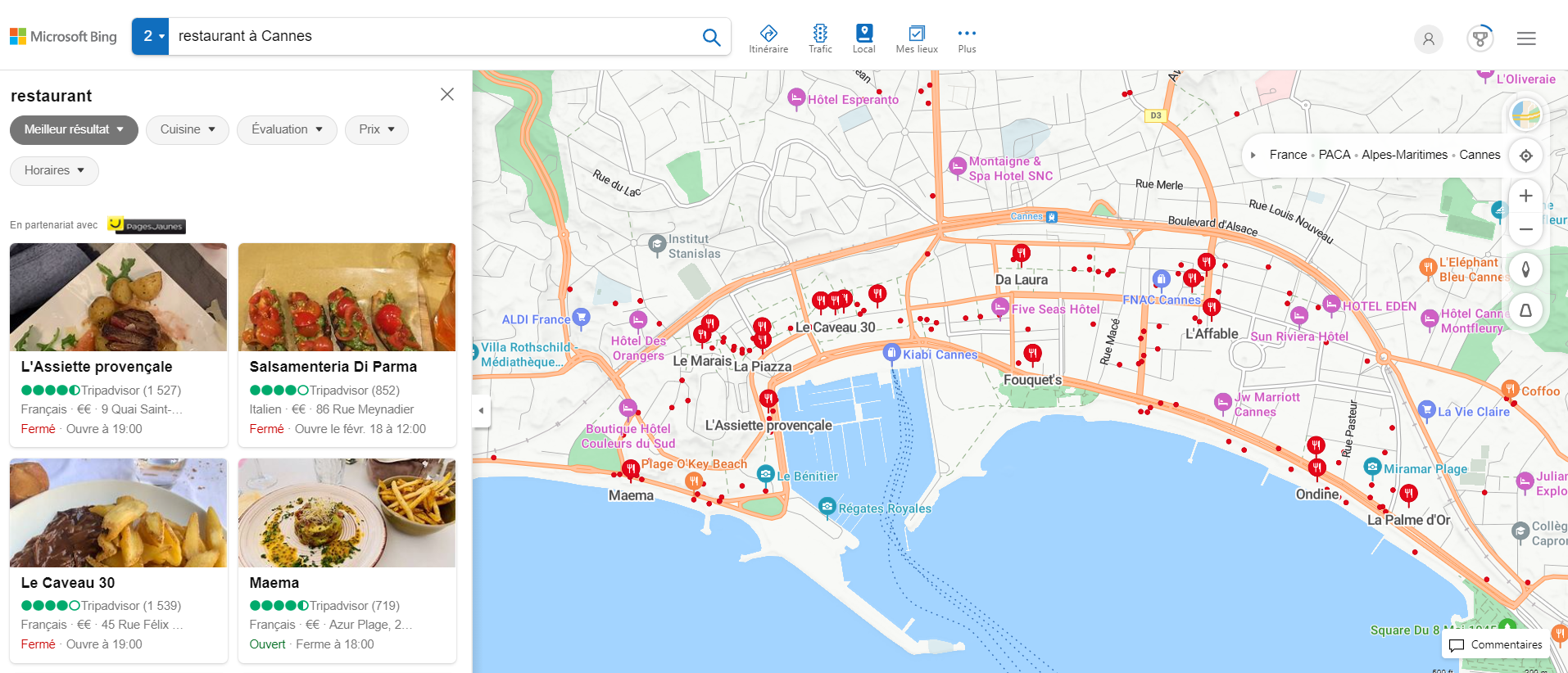Click PACA in the breadcrumb
Viewport: 1568px width, 673px height.
click(x=1335, y=155)
